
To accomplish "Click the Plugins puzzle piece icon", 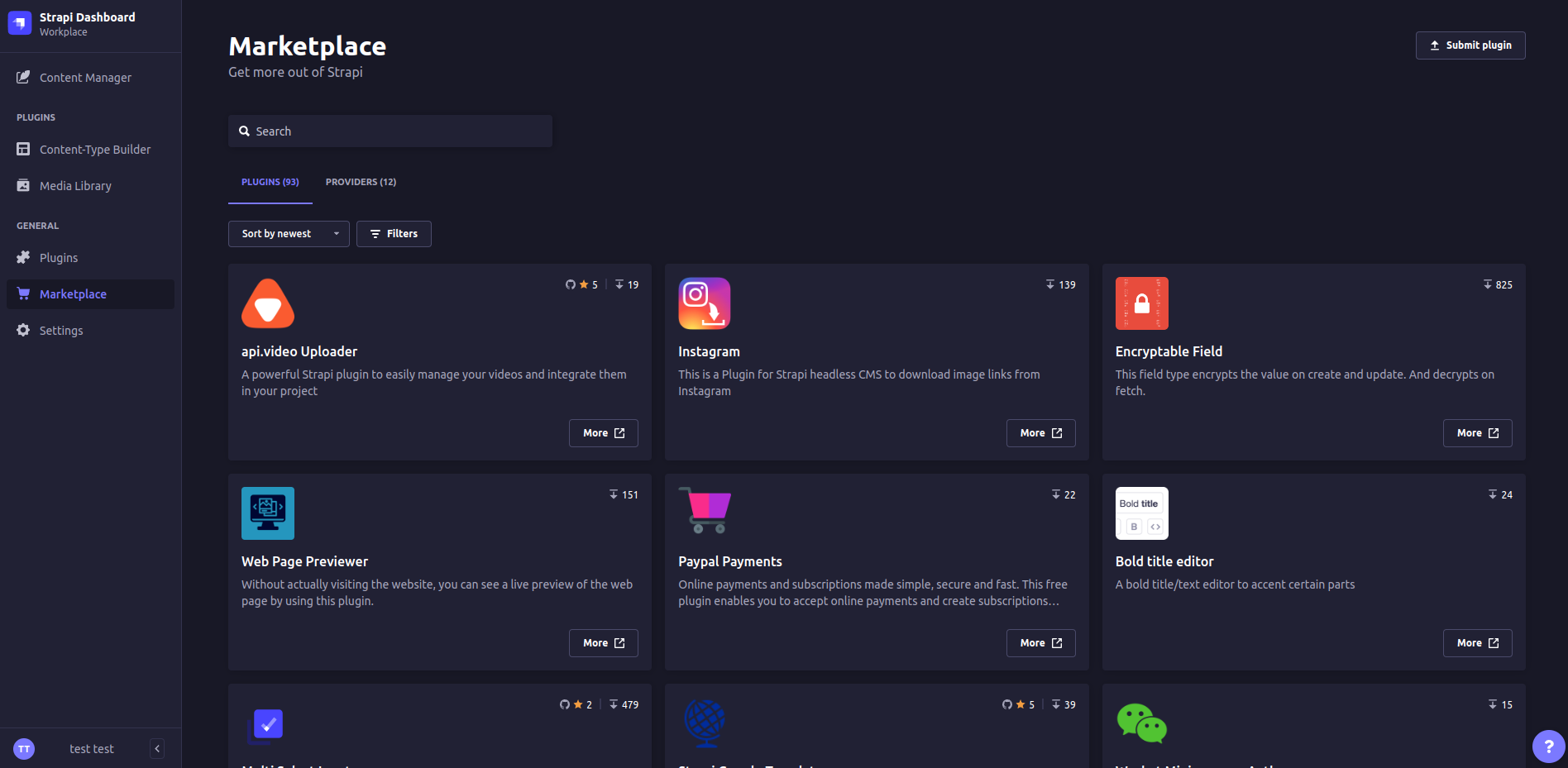I will point(23,257).
